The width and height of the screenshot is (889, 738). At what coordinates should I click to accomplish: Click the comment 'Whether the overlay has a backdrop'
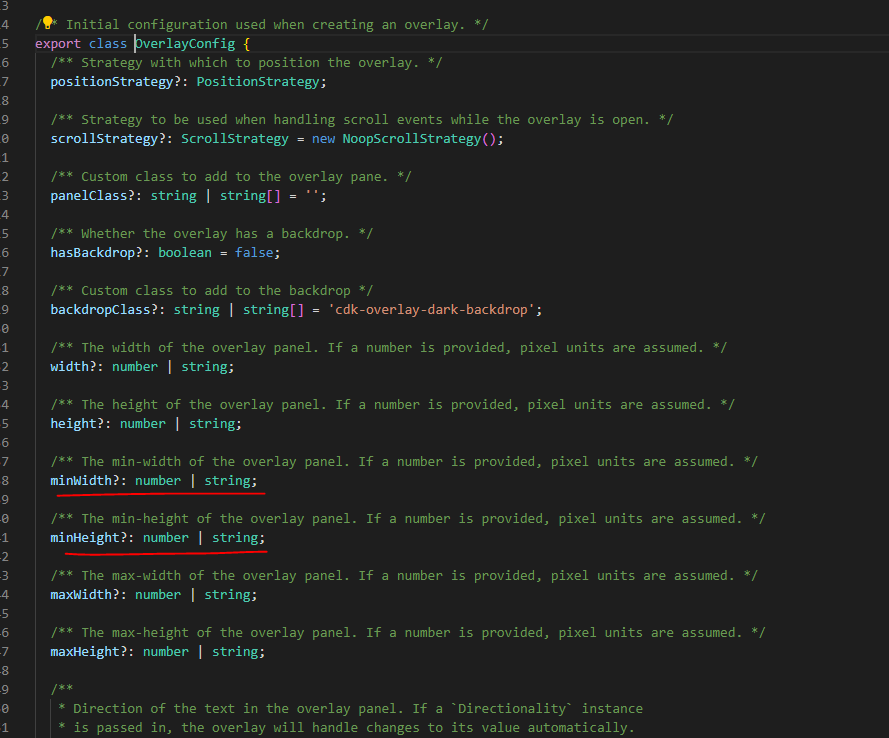(x=211, y=234)
